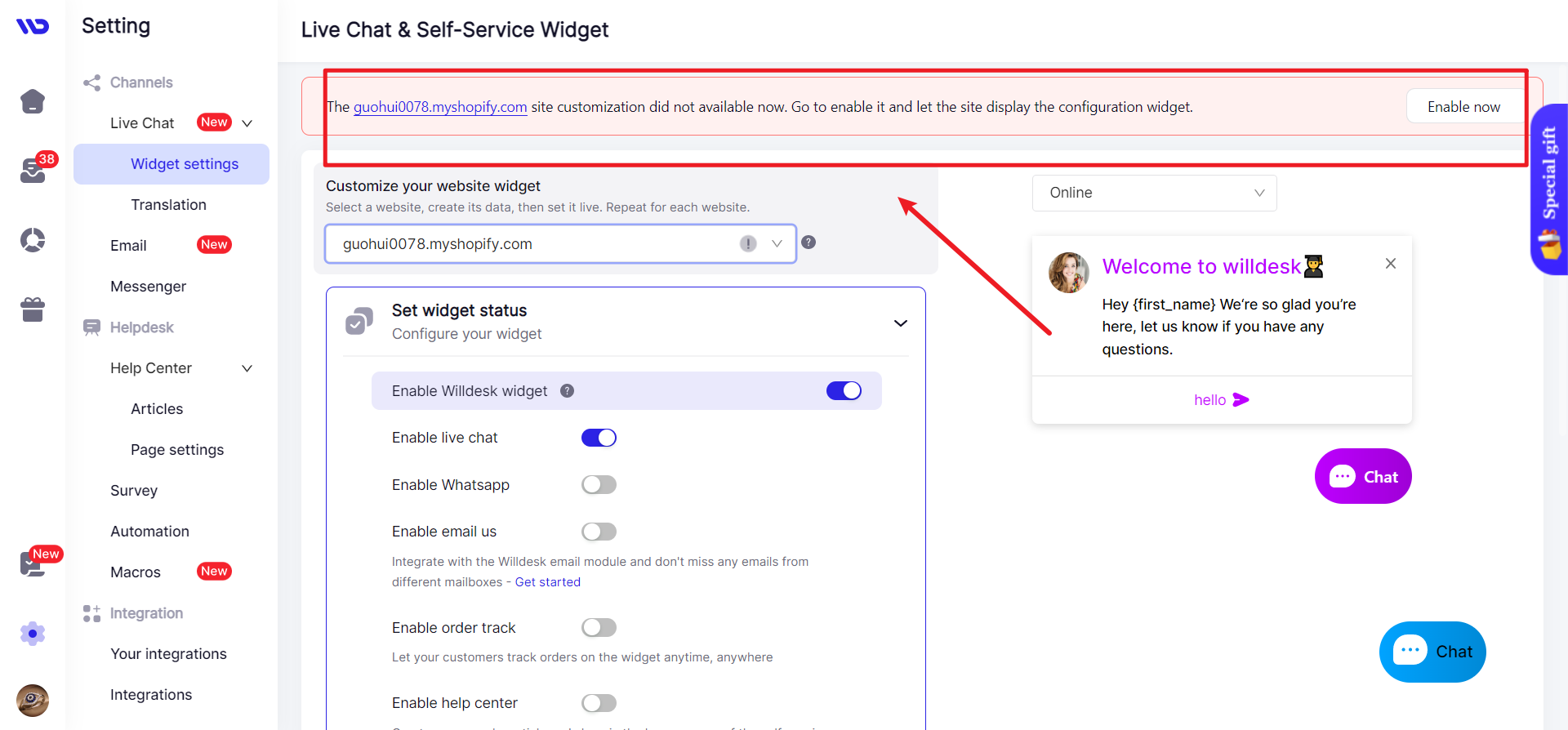Click the hello reply text
Screen dimensions: 1568x730
point(1210,400)
